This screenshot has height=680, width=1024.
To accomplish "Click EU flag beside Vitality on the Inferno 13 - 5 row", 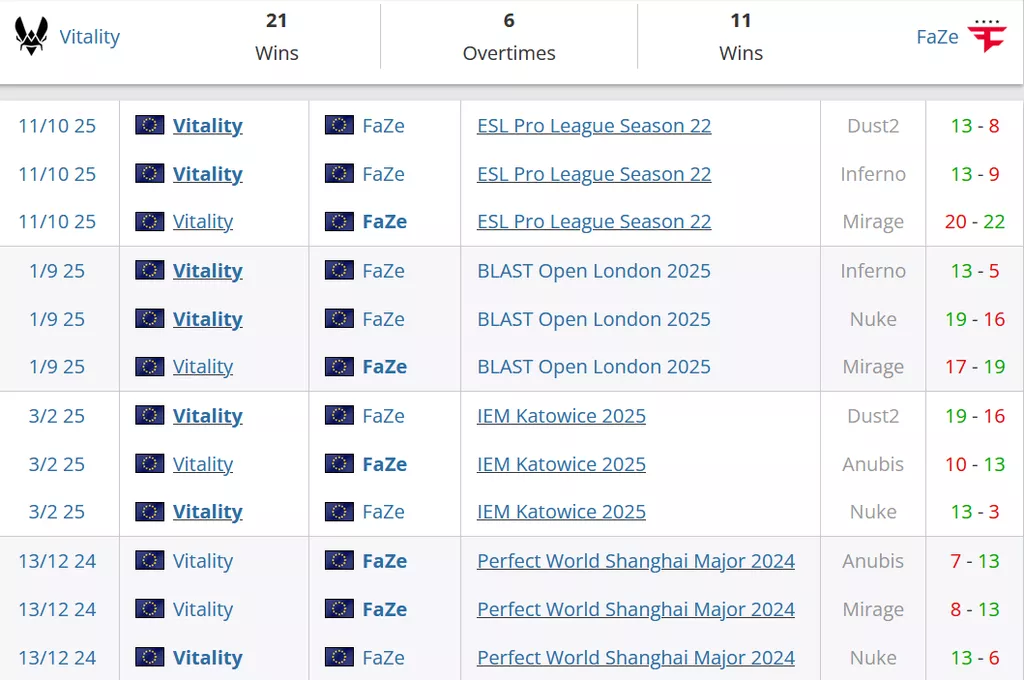I will tap(150, 271).
